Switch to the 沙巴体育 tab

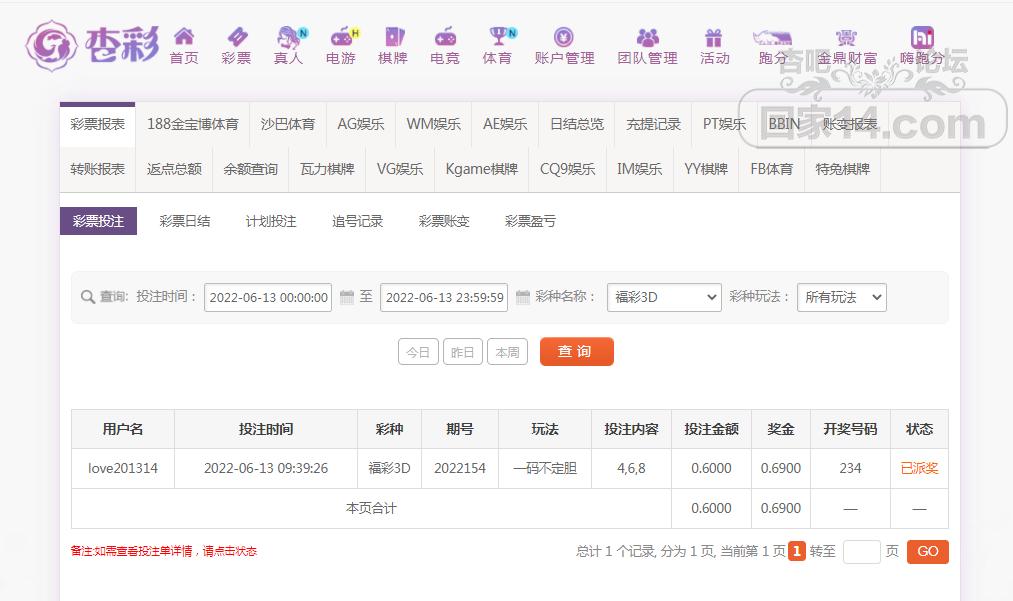click(288, 124)
